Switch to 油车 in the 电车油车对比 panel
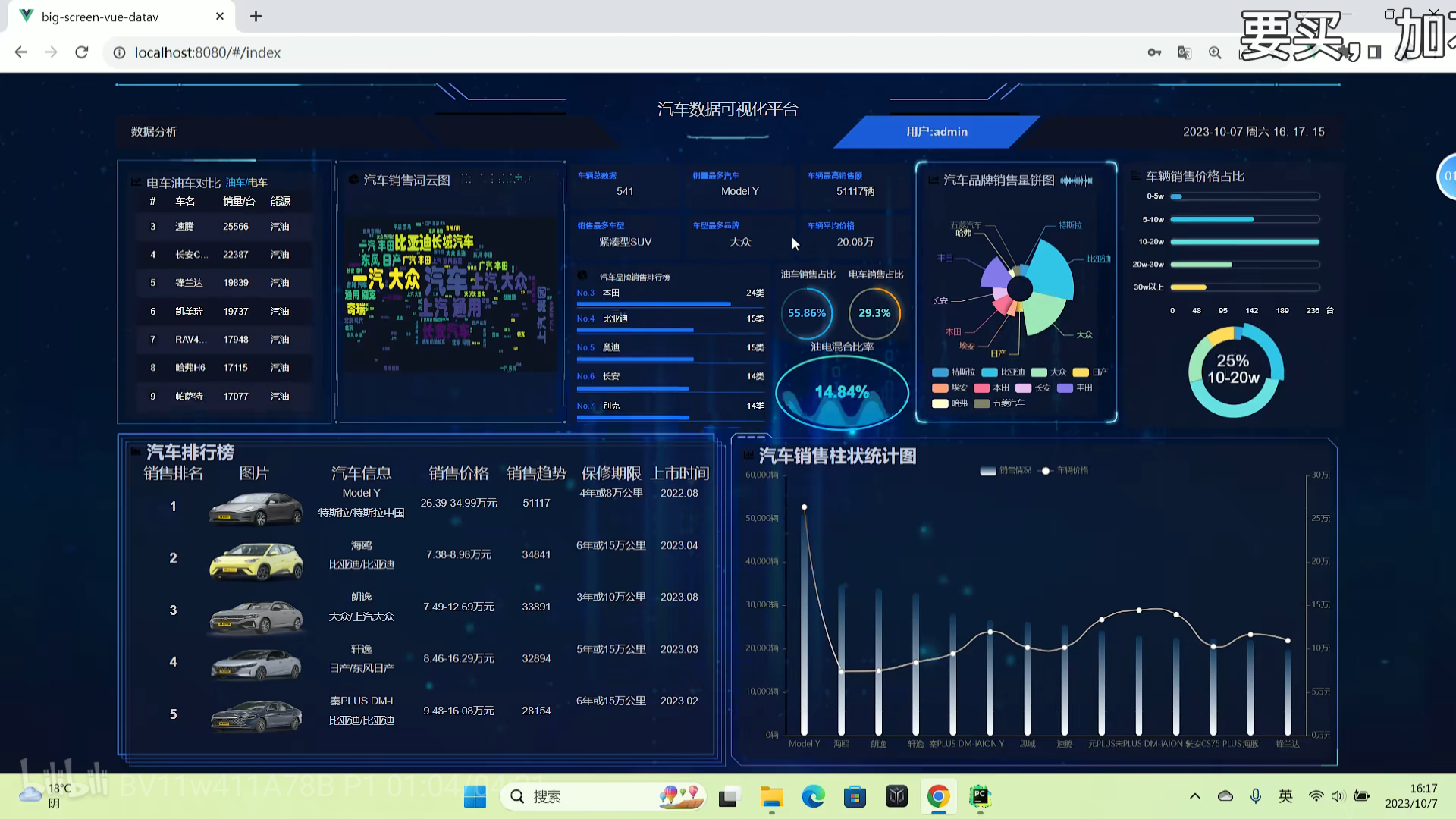1456x819 pixels. click(x=234, y=183)
